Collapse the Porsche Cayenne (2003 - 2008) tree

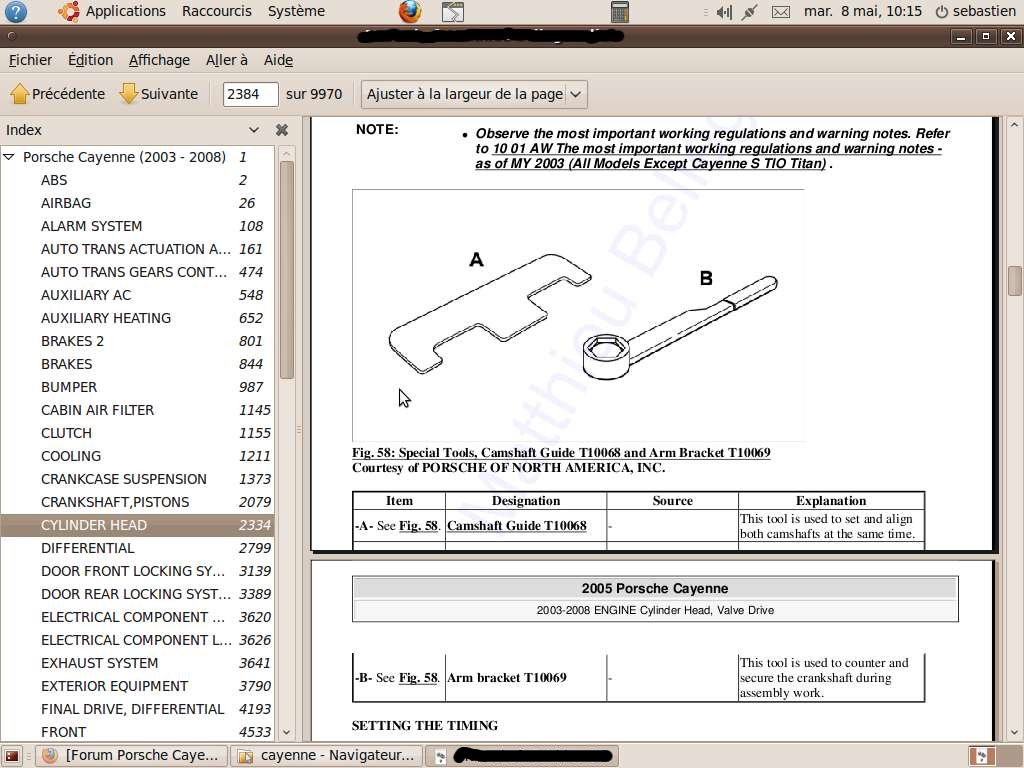[x=9, y=157]
